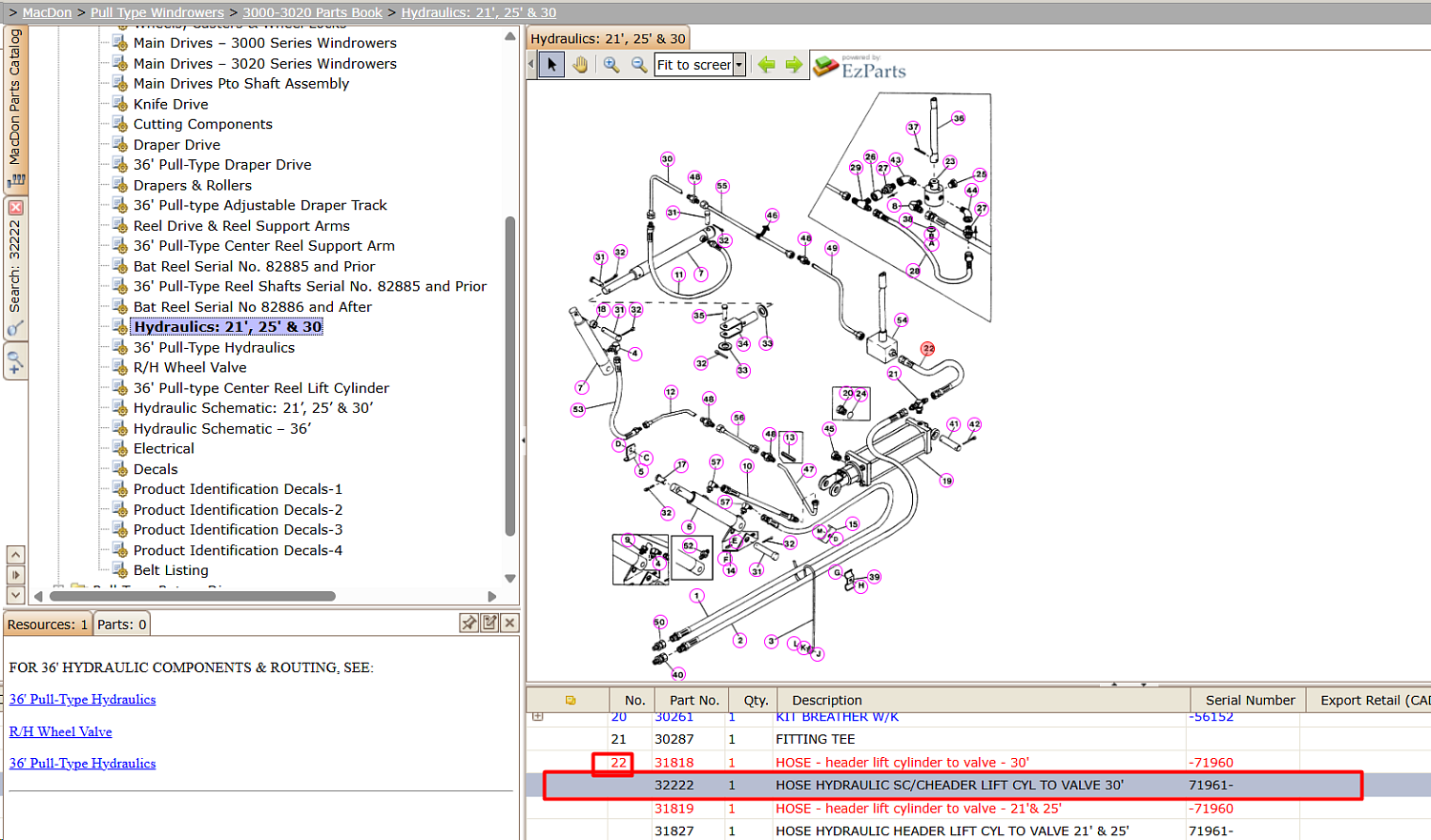1431x840 pixels.
Task: Sort by the Serial Number column header
Action: click(x=1250, y=700)
